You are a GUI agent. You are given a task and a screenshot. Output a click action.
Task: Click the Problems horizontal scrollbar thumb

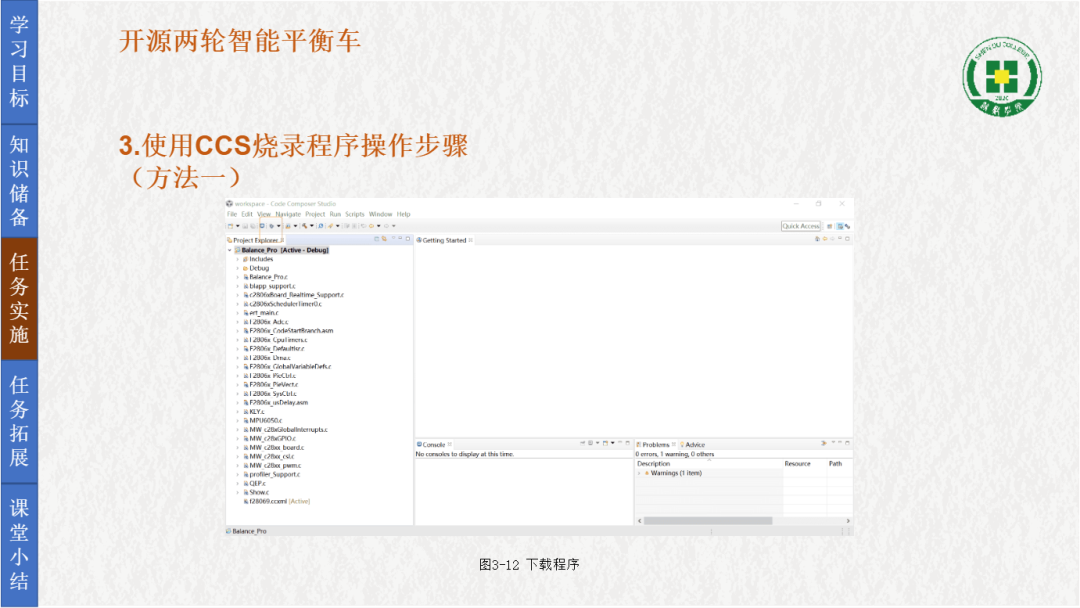click(708, 521)
